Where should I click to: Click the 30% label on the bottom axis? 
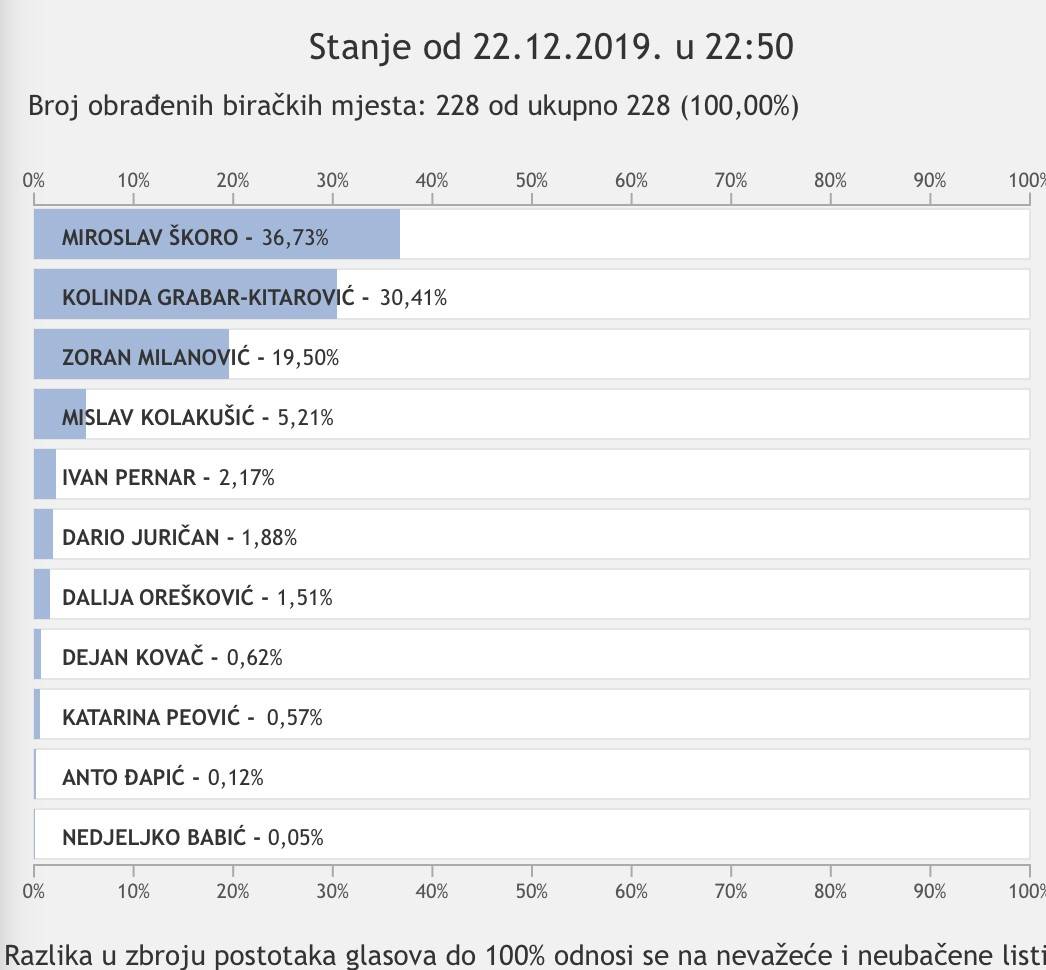tap(333, 890)
